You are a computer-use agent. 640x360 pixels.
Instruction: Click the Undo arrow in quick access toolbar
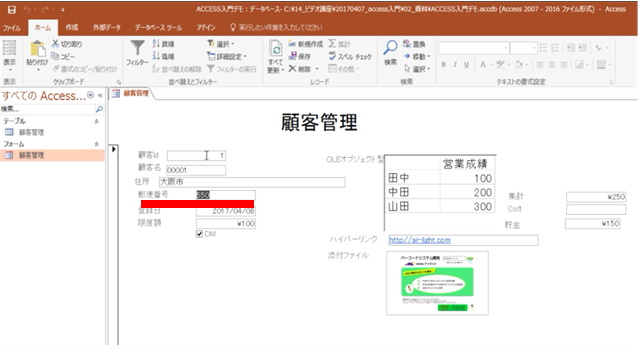27,9
